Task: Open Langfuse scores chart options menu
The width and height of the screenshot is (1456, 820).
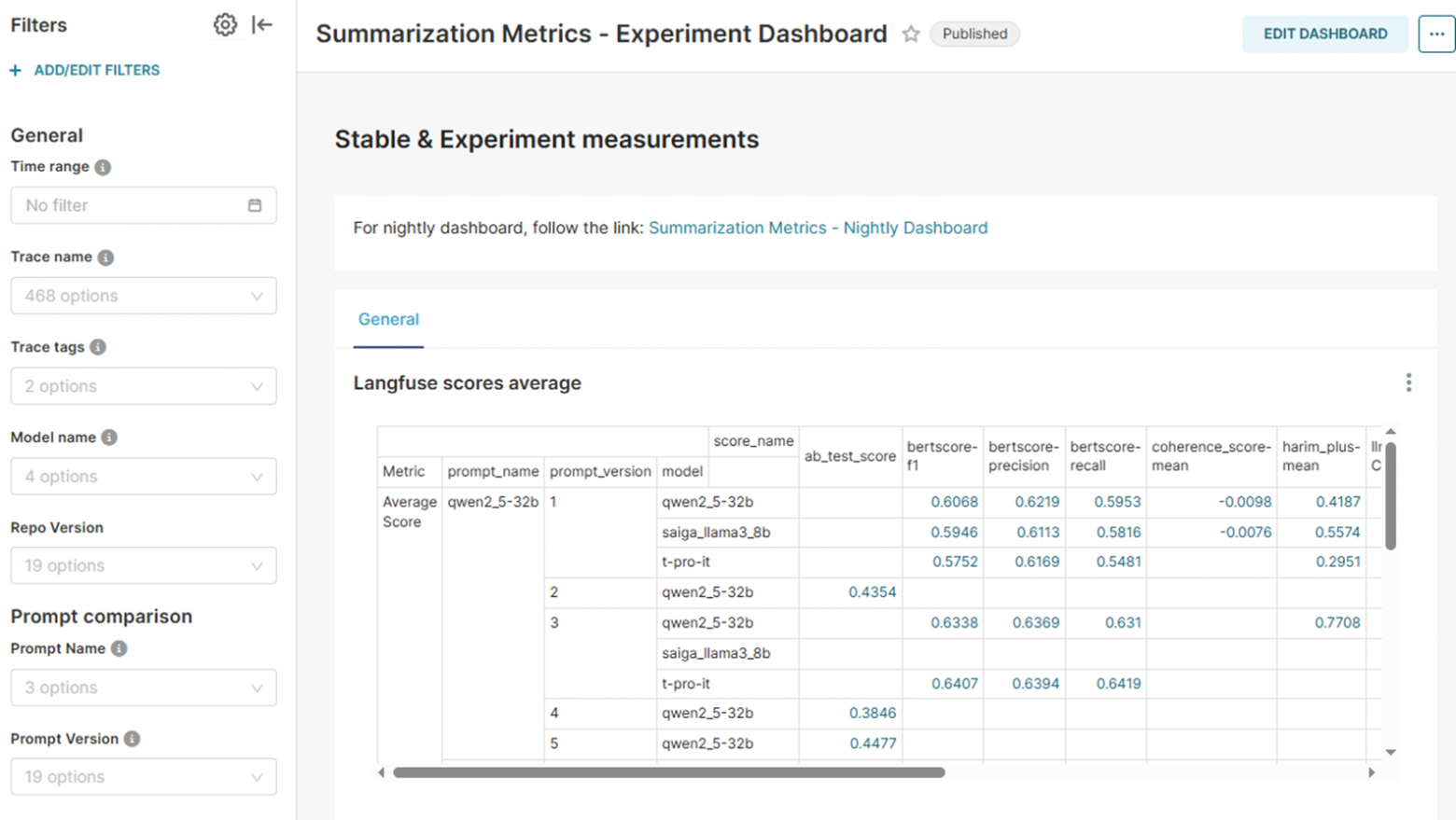Action: (1408, 382)
